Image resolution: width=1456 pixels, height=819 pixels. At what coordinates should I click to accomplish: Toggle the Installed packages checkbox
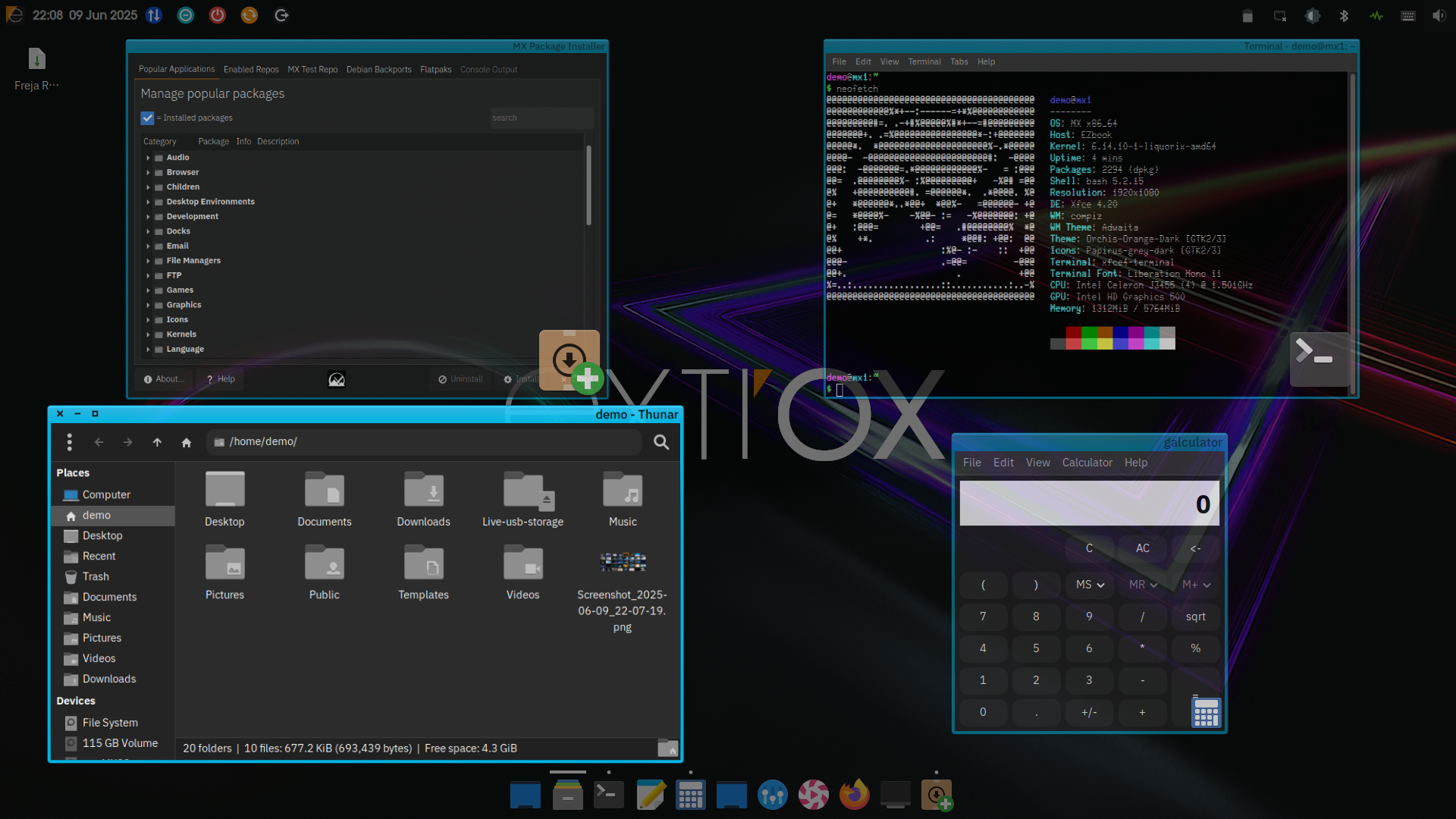point(147,118)
